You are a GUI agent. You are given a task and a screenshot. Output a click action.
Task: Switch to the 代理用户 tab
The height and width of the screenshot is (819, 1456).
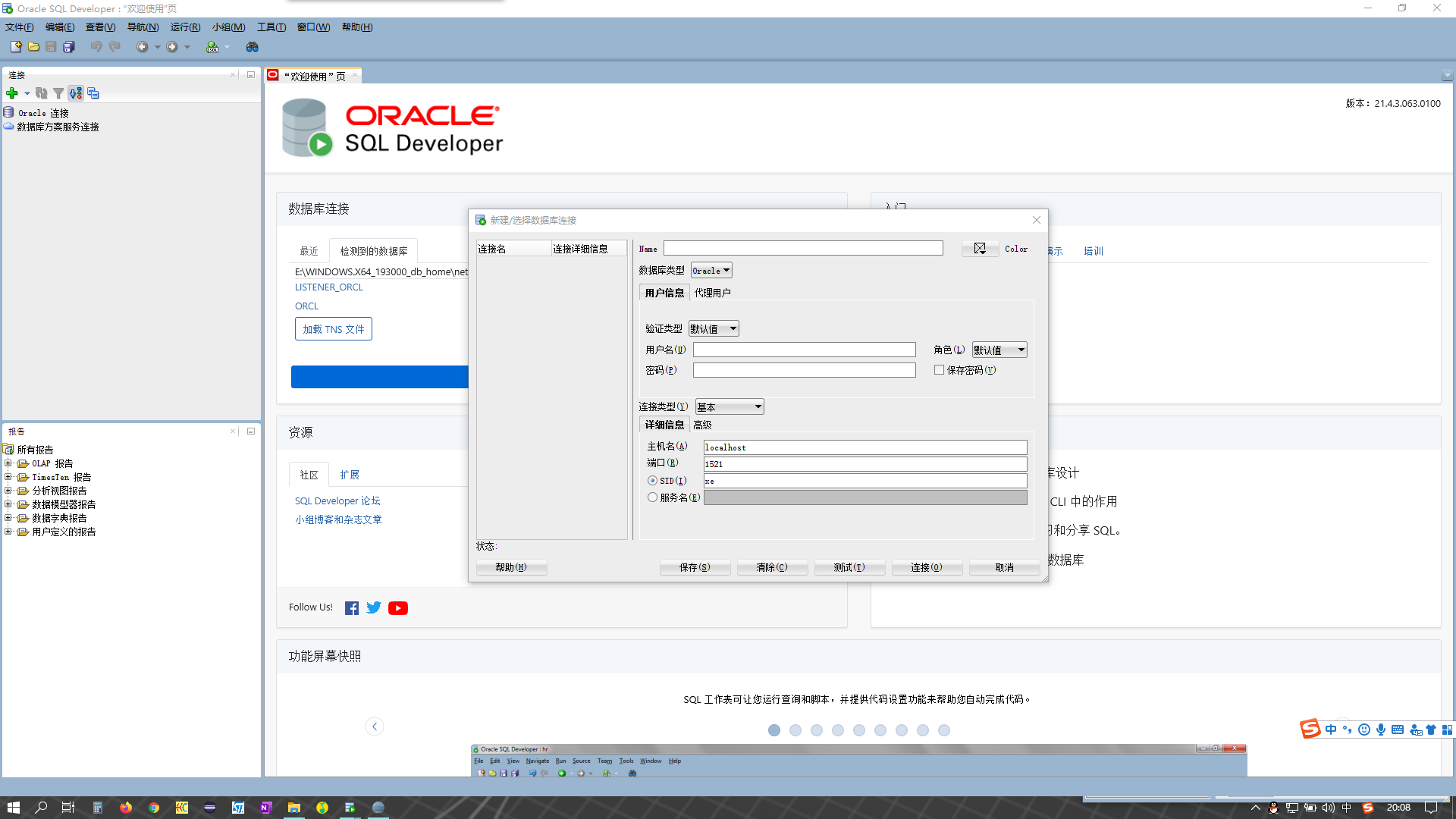pos(713,292)
